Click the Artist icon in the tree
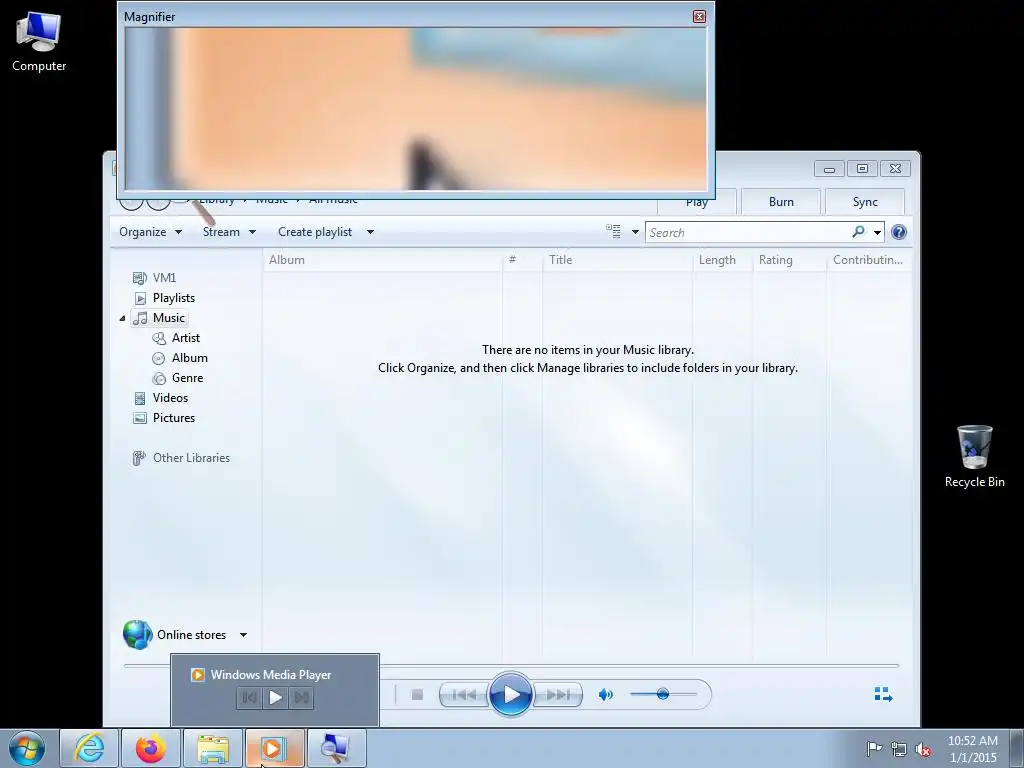The image size is (1024, 768). tap(159, 338)
